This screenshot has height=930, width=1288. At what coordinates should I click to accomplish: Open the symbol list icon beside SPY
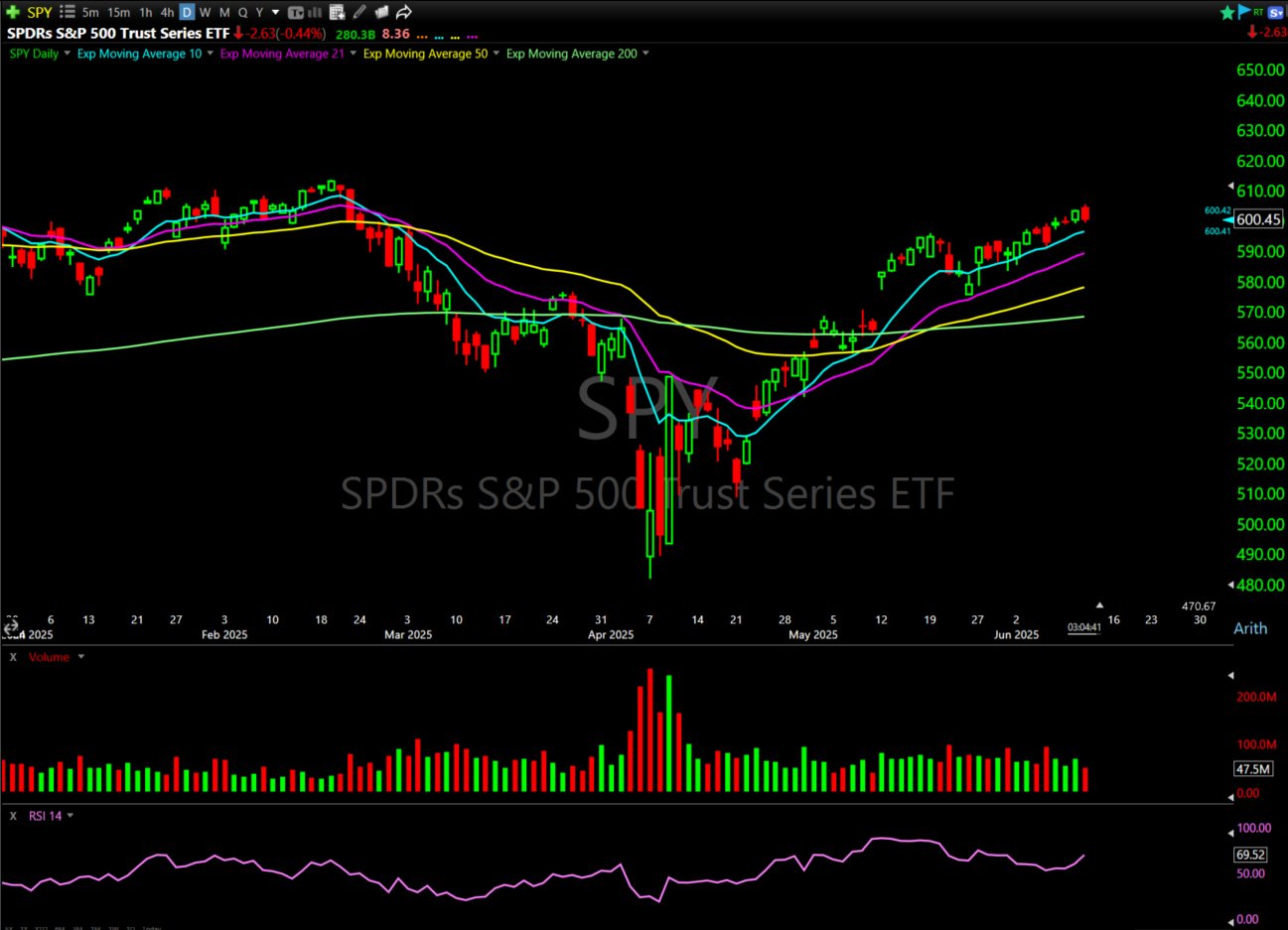[x=68, y=12]
